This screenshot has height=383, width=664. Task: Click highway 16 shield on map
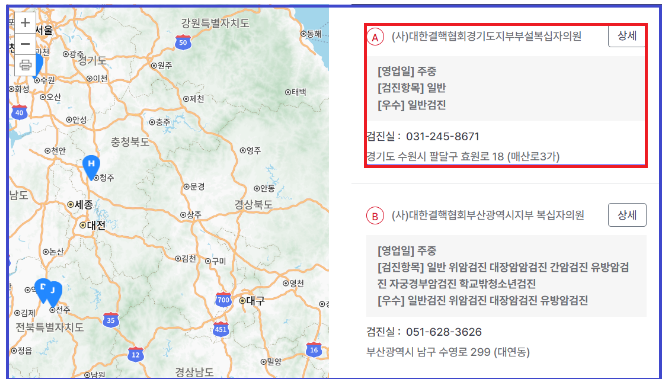pos(313,350)
